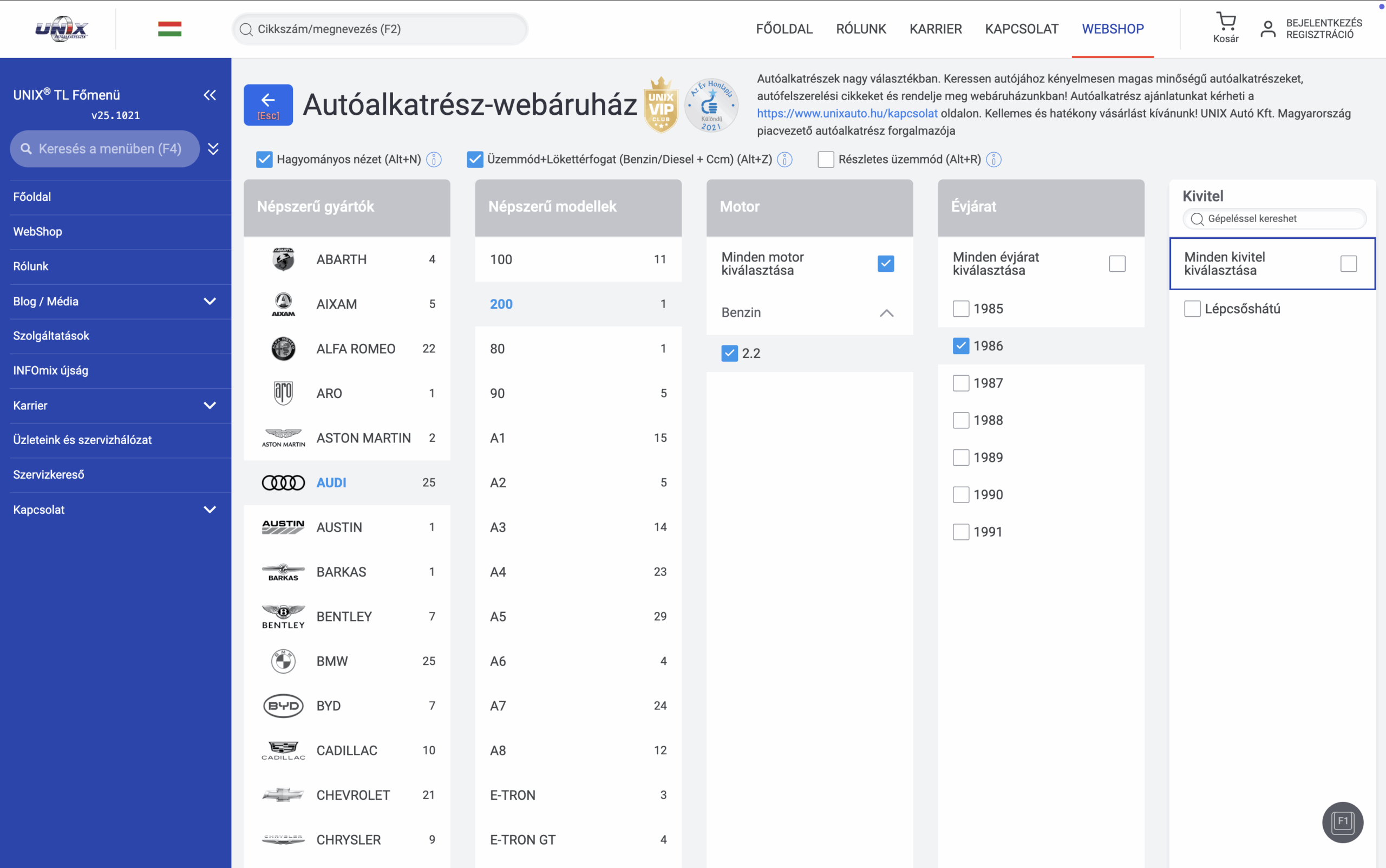Select Szervizkereső in the sidebar menu
The image size is (1386, 868).
pos(49,475)
